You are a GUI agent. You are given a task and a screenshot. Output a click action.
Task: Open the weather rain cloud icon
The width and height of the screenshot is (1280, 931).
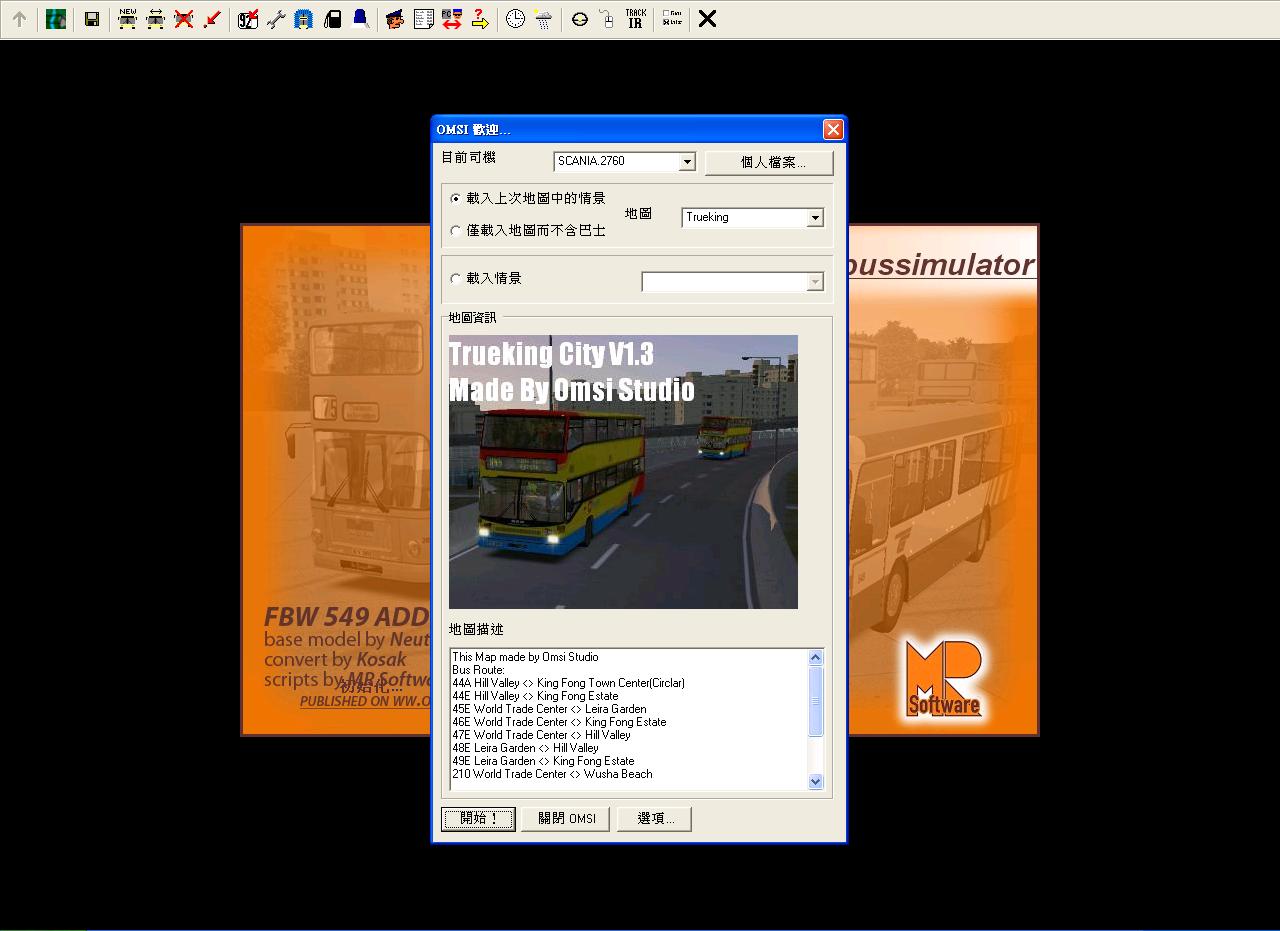[543, 19]
